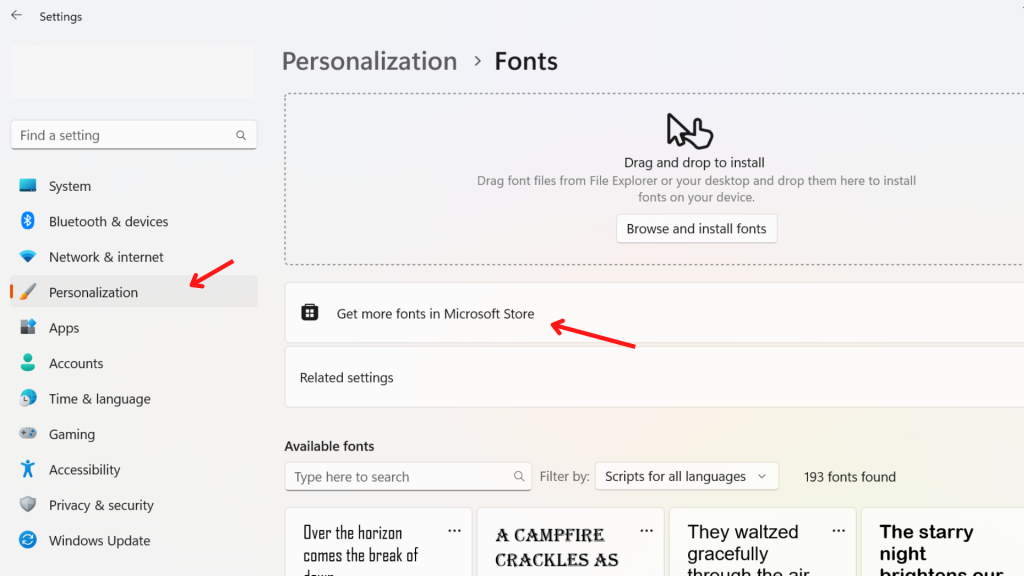
Task: Open the 'A campfire crackles as' font card
Action: [570, 543]
